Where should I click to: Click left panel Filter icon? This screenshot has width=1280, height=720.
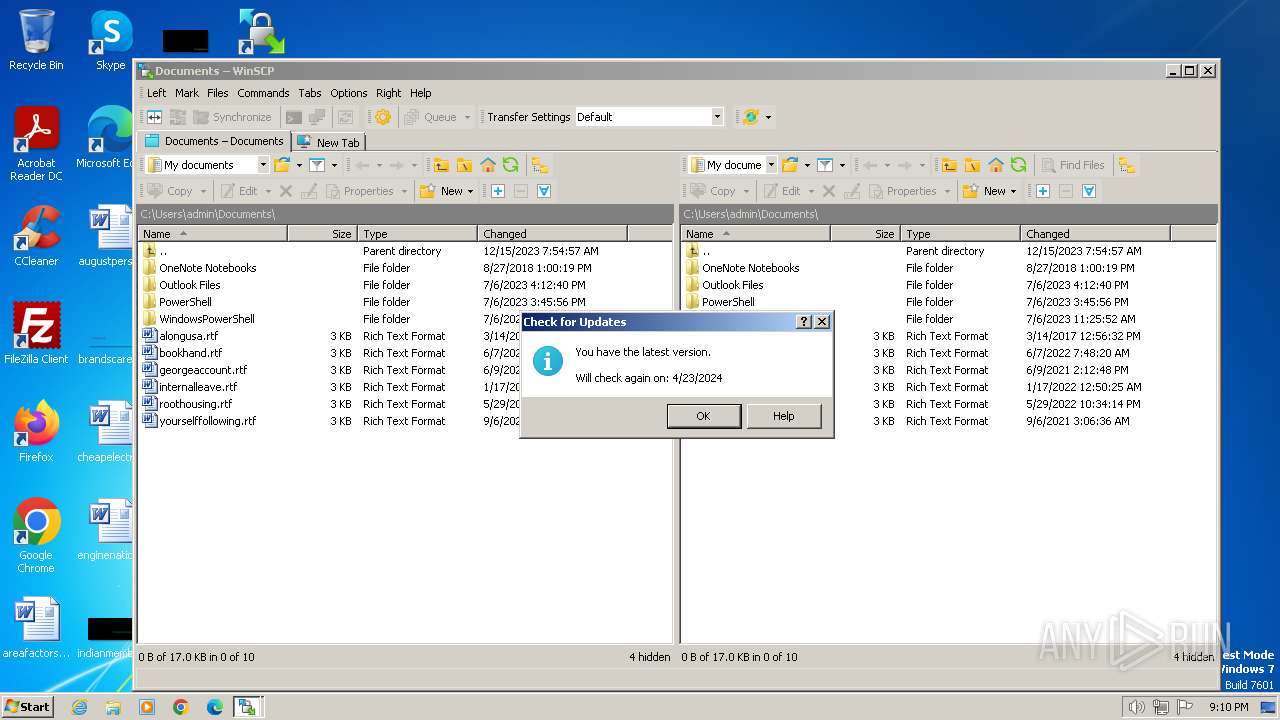(x=317, y=165)
